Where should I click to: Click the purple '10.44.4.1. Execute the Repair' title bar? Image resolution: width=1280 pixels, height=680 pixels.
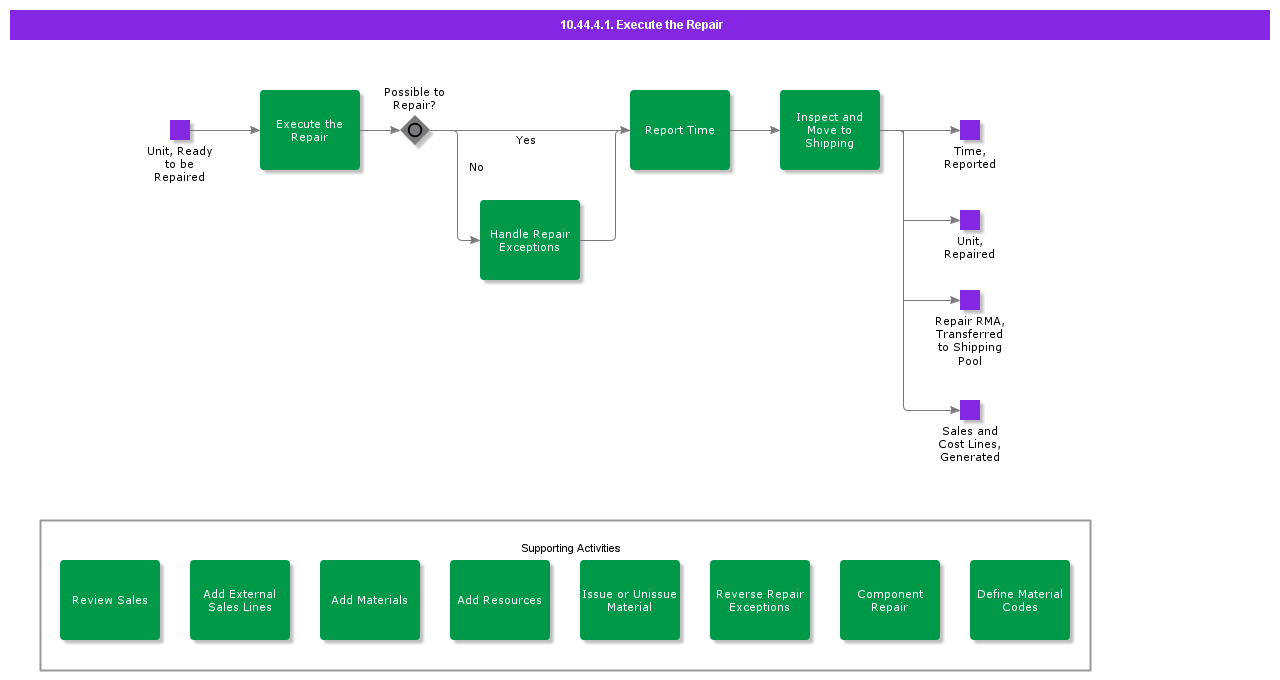(x=640, y=25)
